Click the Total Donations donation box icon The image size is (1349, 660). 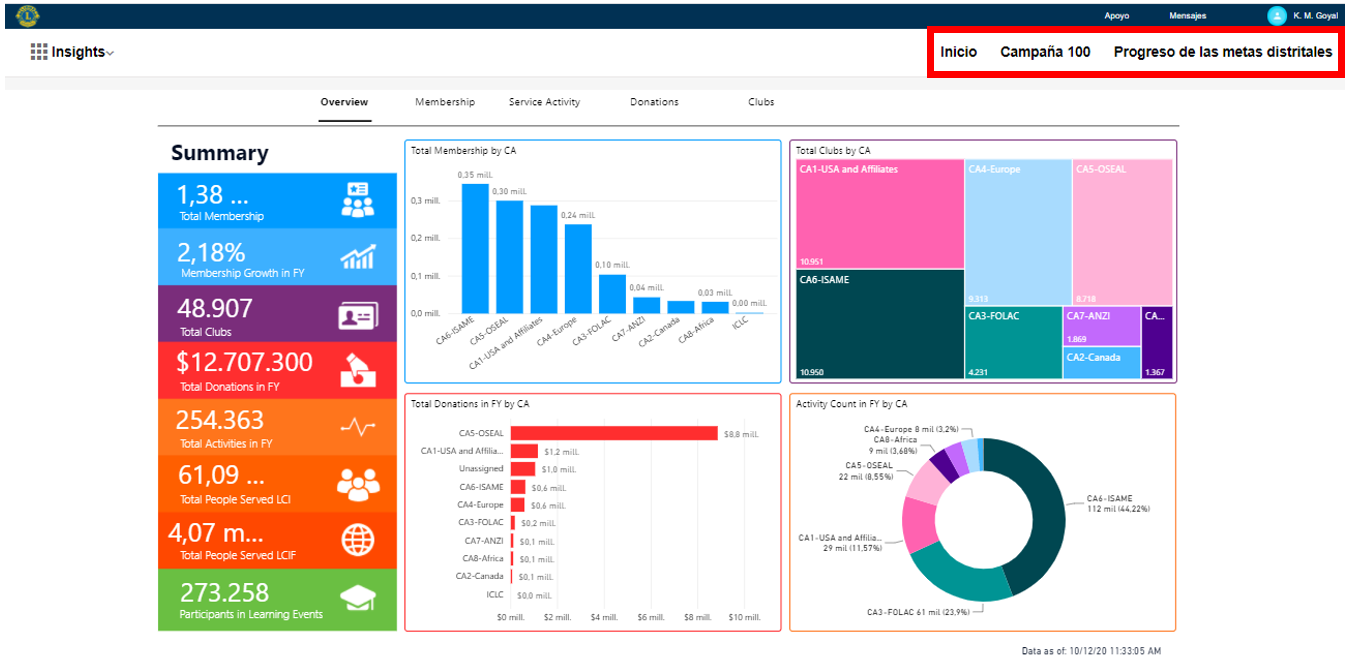(x=357, y=370)
